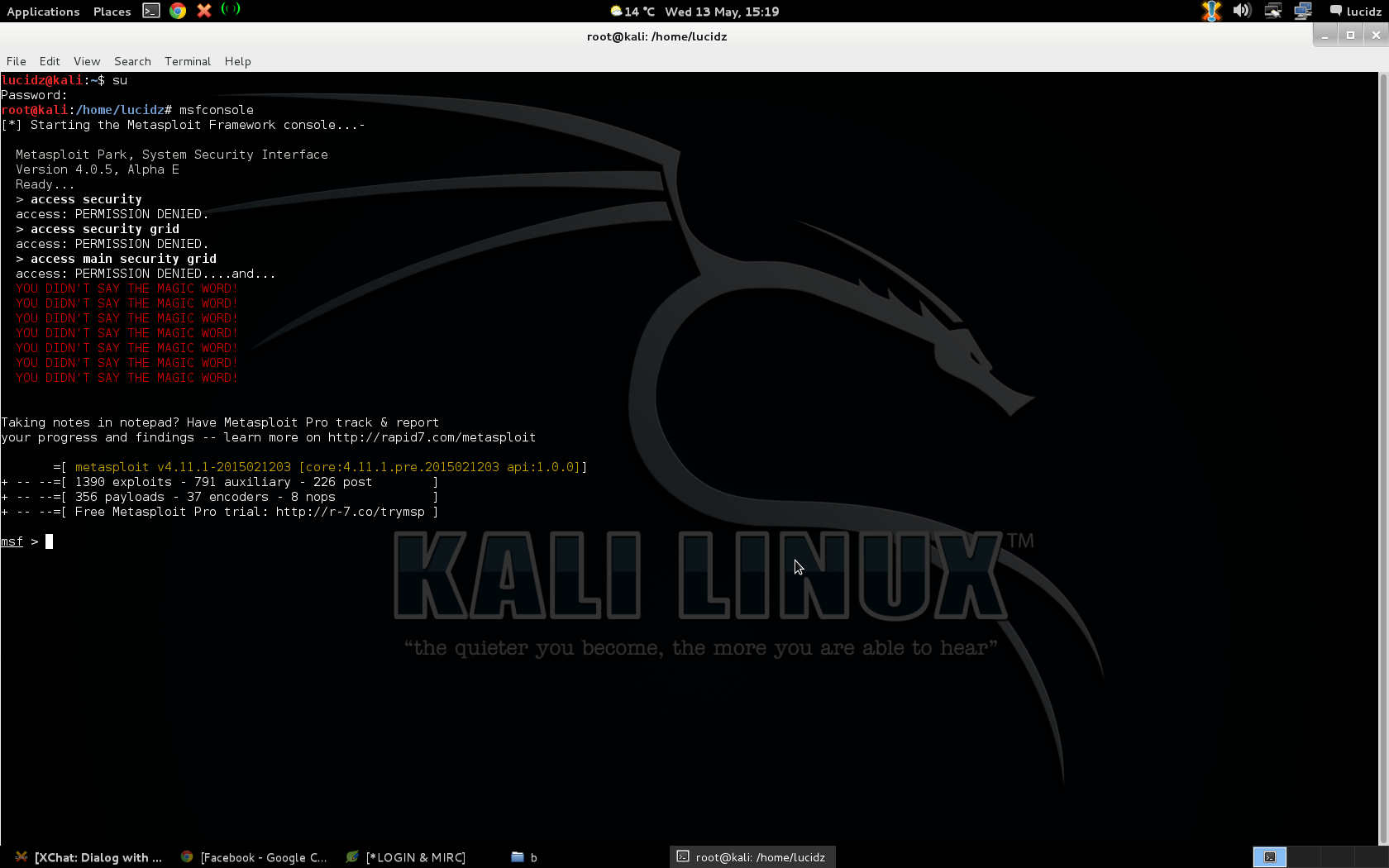
Task: Click the 'access main security grid' line
Action: tap(117, 259)
